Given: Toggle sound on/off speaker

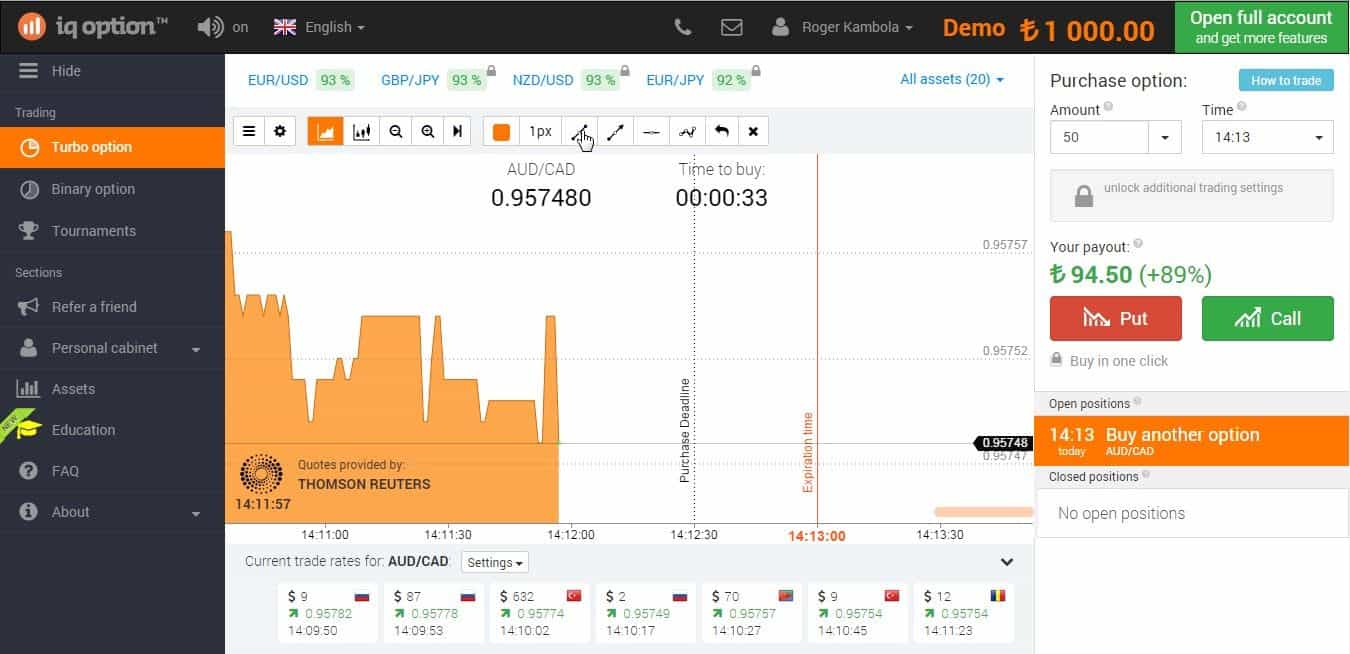Looking at the screenshot, I should pos(211,27).
